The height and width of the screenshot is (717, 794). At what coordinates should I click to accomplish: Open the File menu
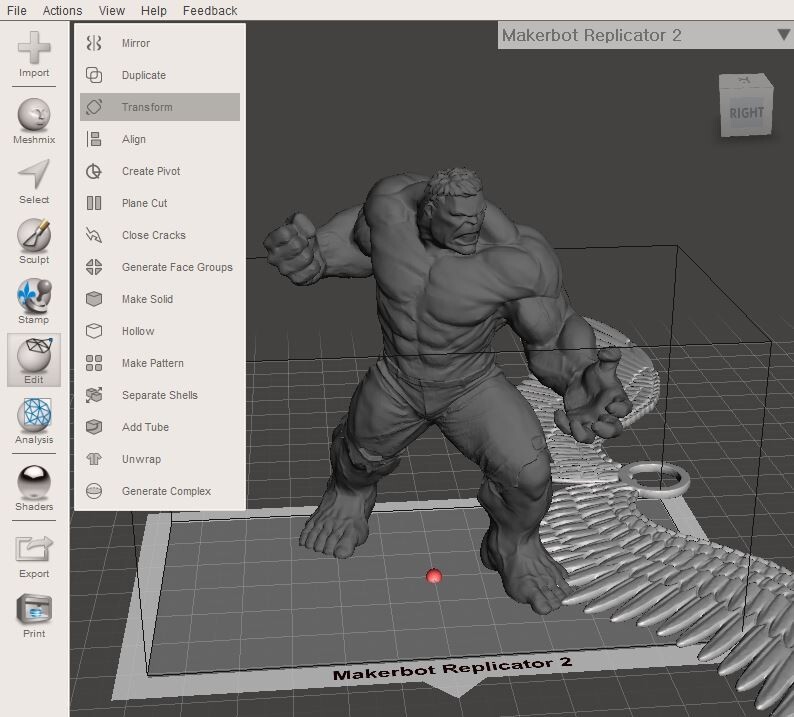(x=17, y=10)
